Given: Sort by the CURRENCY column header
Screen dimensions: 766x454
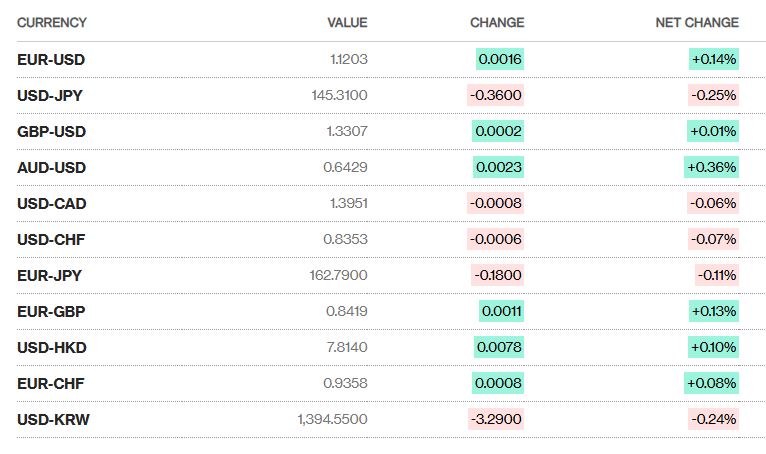Looking at the screenshot, I should [x=52, y=22].
